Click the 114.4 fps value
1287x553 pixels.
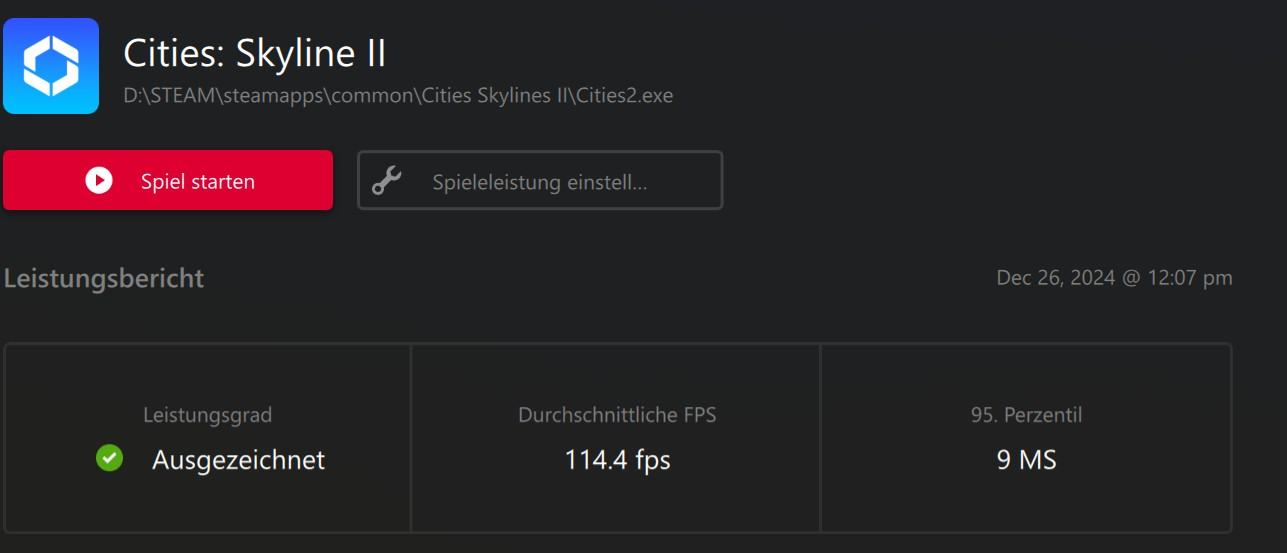coord(617,460)
